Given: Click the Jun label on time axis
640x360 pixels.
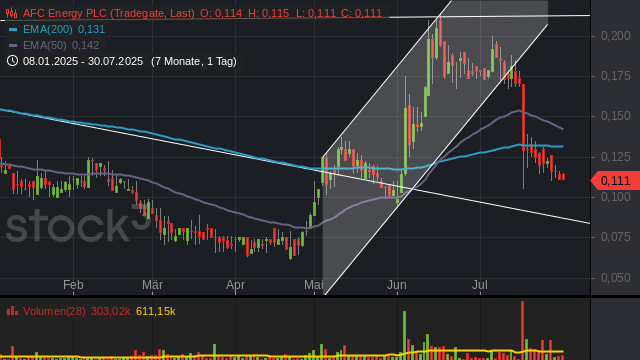Looking at the screenshot, I should [397, 285].
